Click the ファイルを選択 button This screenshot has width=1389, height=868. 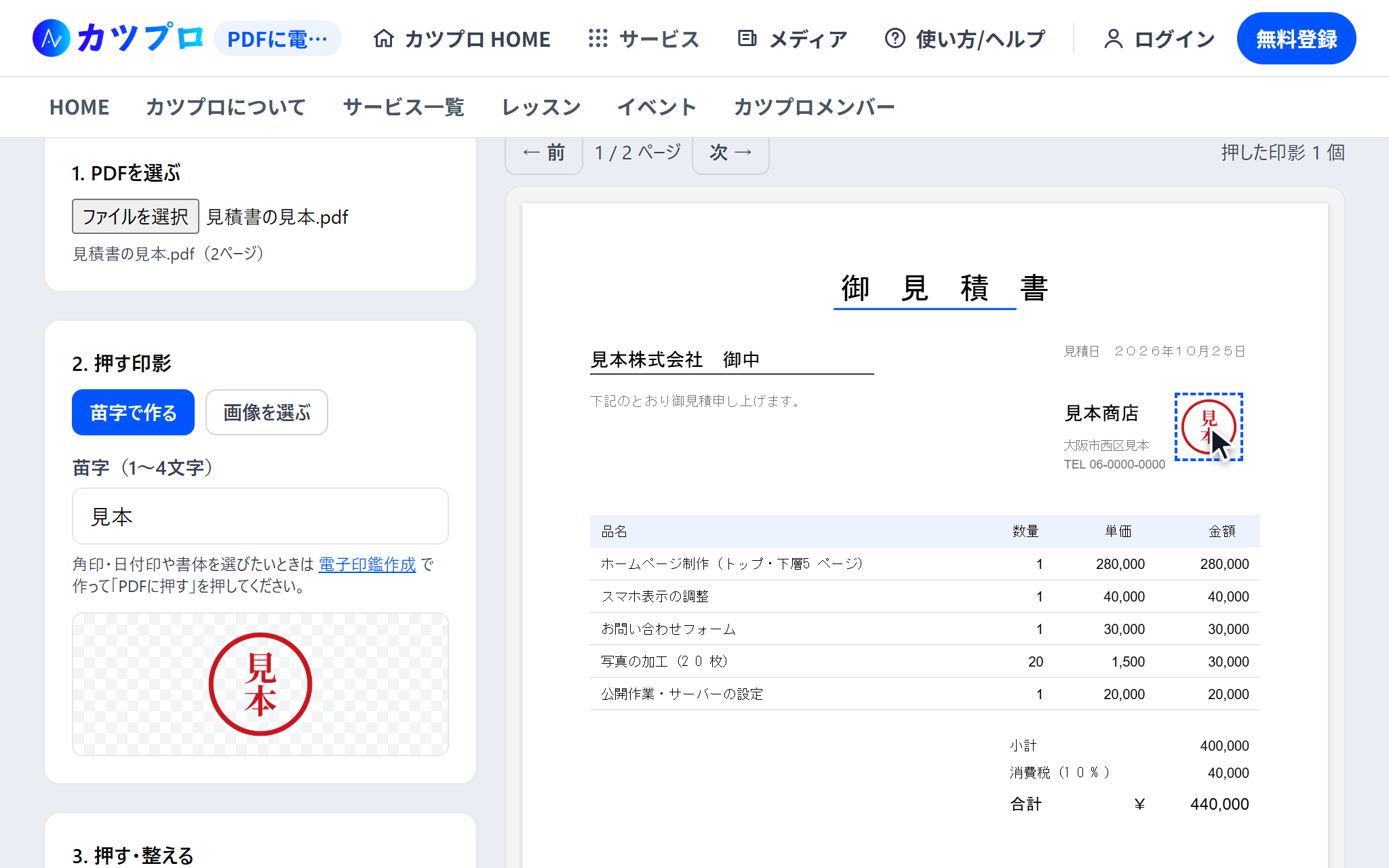[x=135, y=216]
